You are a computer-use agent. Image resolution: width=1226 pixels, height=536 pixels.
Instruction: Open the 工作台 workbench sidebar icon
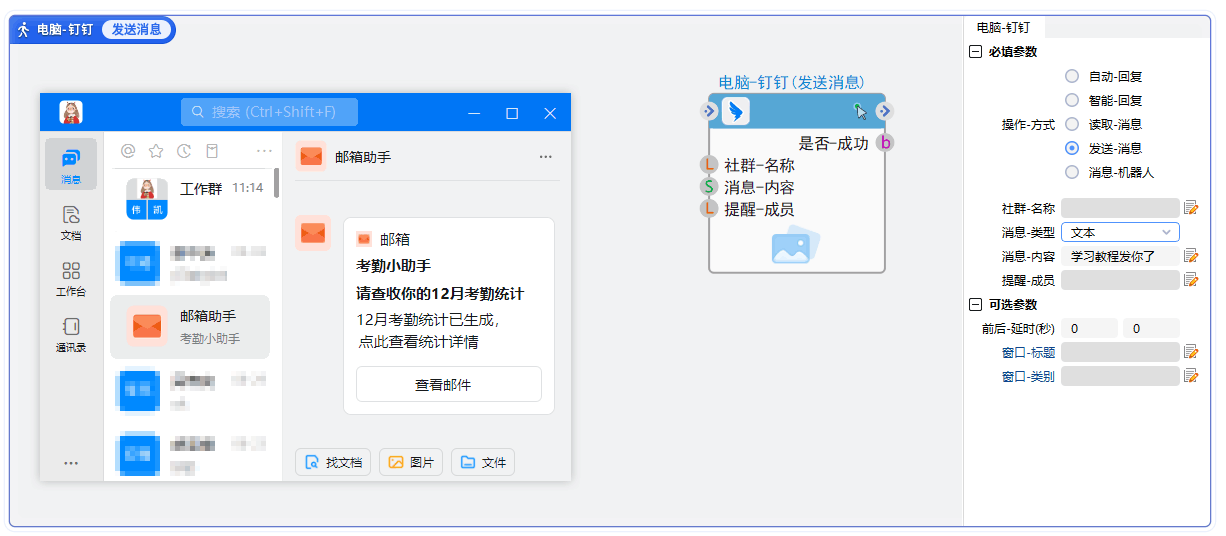71,278
